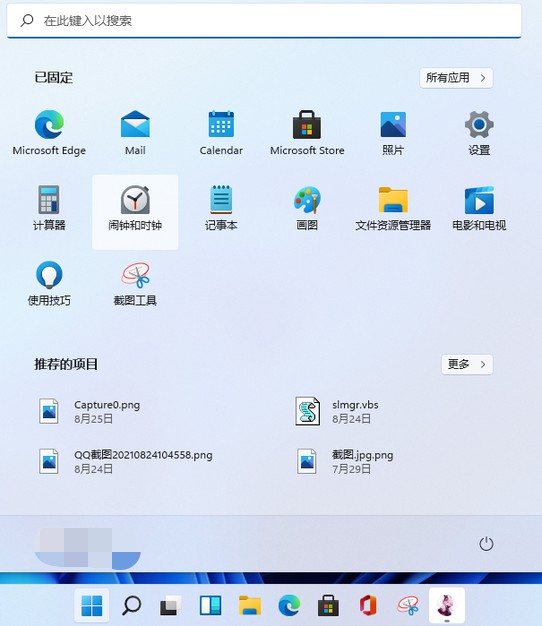The width and height of the screenshot is (542, 626).
Task: Click the slmgr.vbs script file icon
Action: tap(307, 411)
